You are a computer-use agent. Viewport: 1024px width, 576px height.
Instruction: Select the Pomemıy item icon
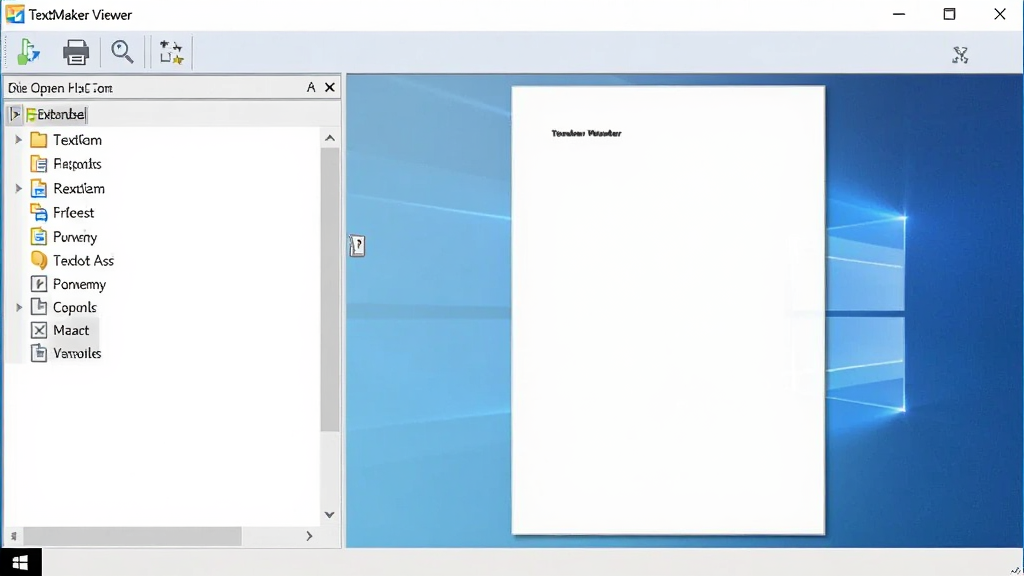tap(39, 283)
